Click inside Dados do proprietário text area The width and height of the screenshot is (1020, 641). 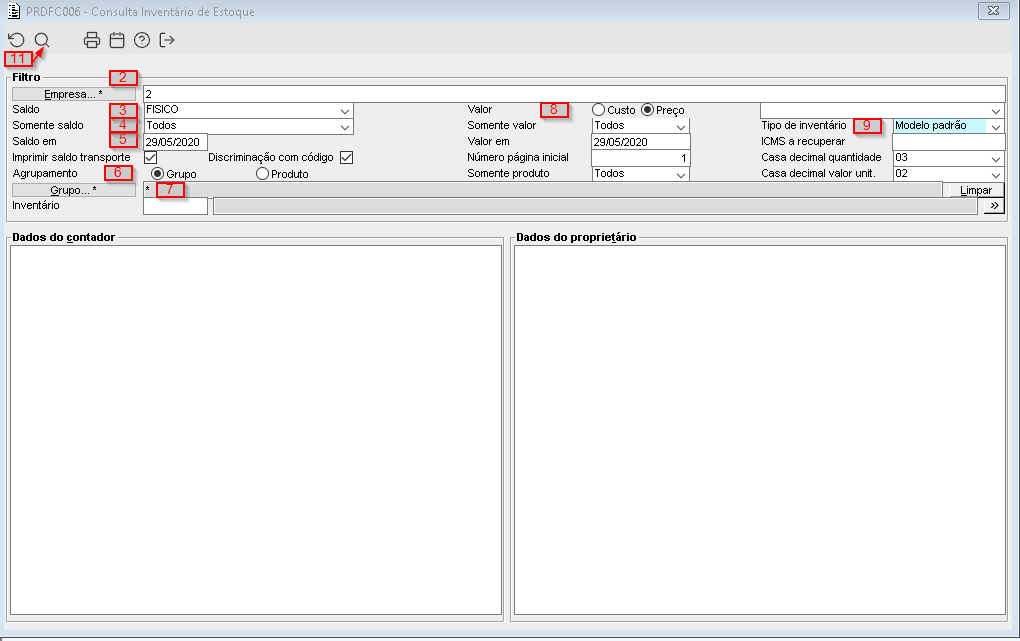click(x=760, y=430)
